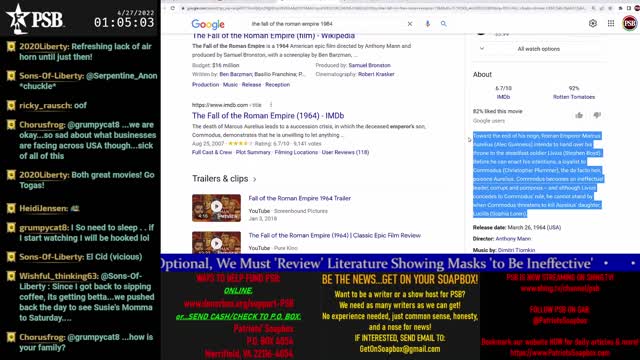
Task: Open the Rotten Tomatoes rating link
Action: pos(574,97)
